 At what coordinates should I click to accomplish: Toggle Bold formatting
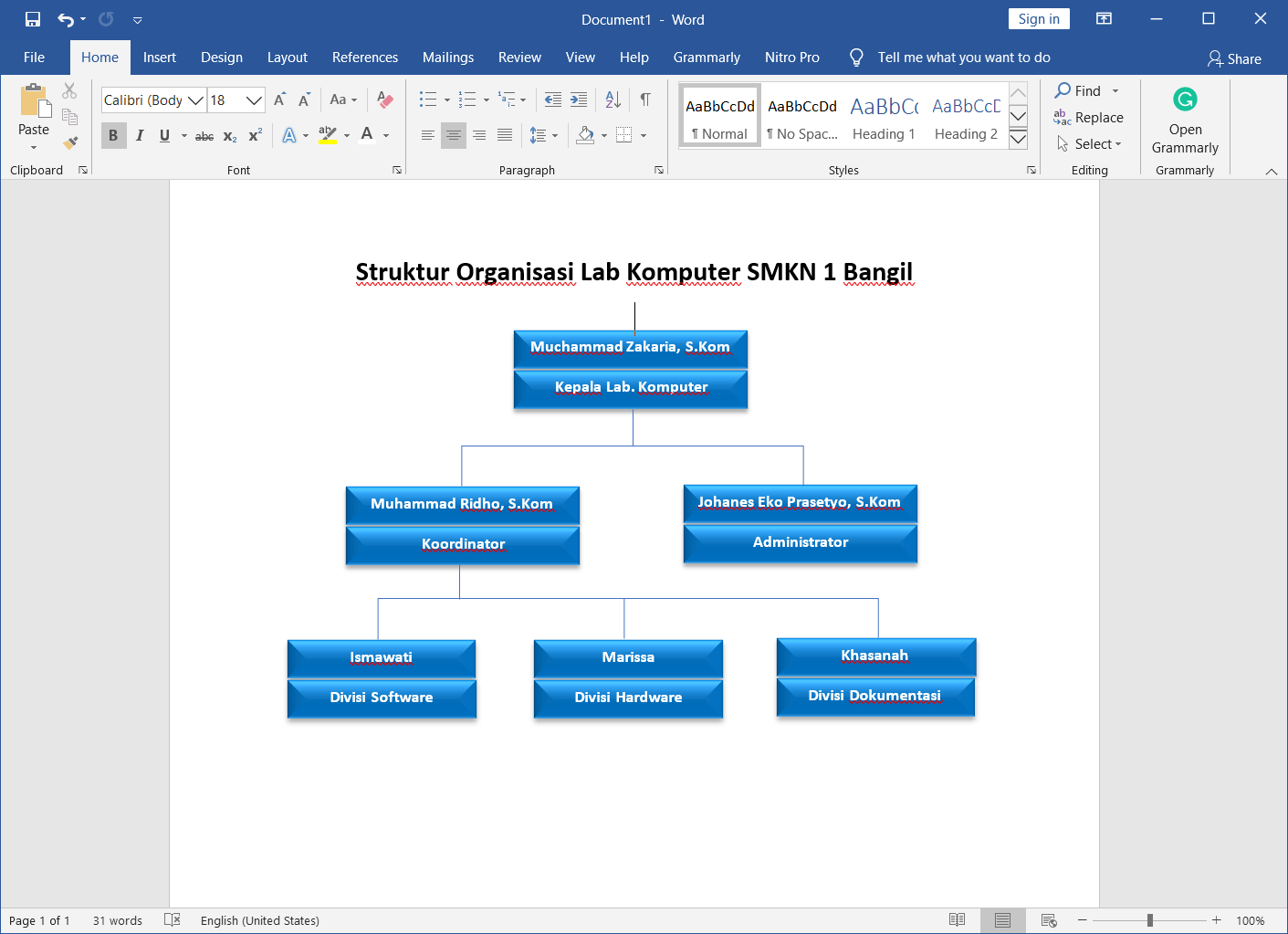coord(113,135)
